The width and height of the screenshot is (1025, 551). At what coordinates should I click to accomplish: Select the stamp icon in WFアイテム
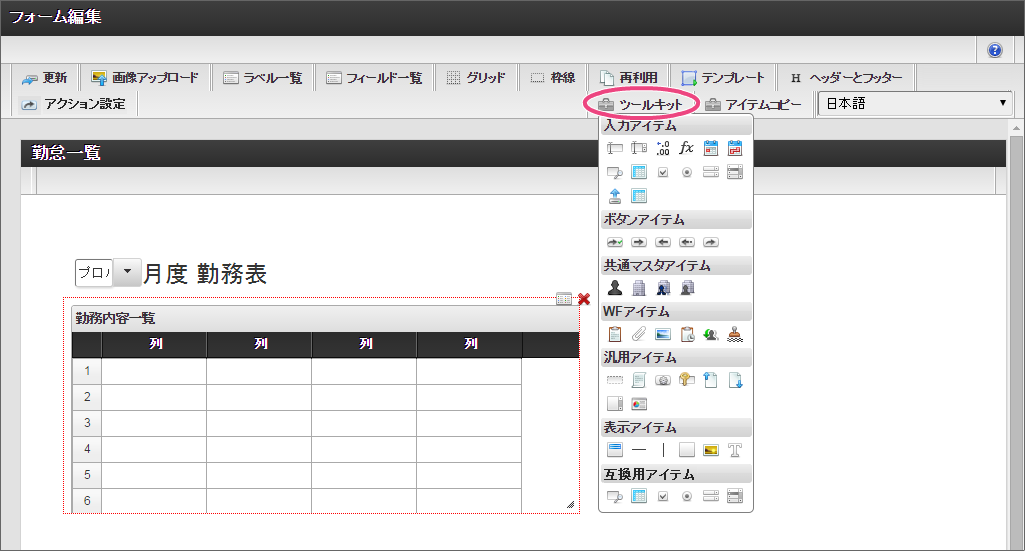pos(735,334)
